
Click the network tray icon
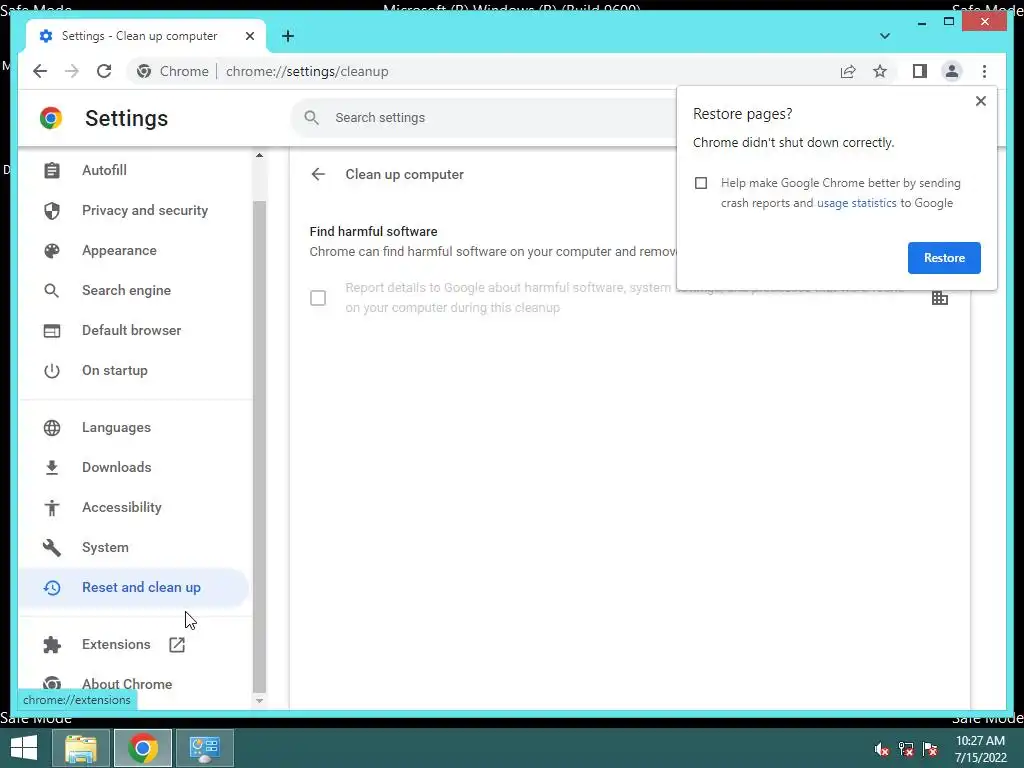(x=906, y=749)
